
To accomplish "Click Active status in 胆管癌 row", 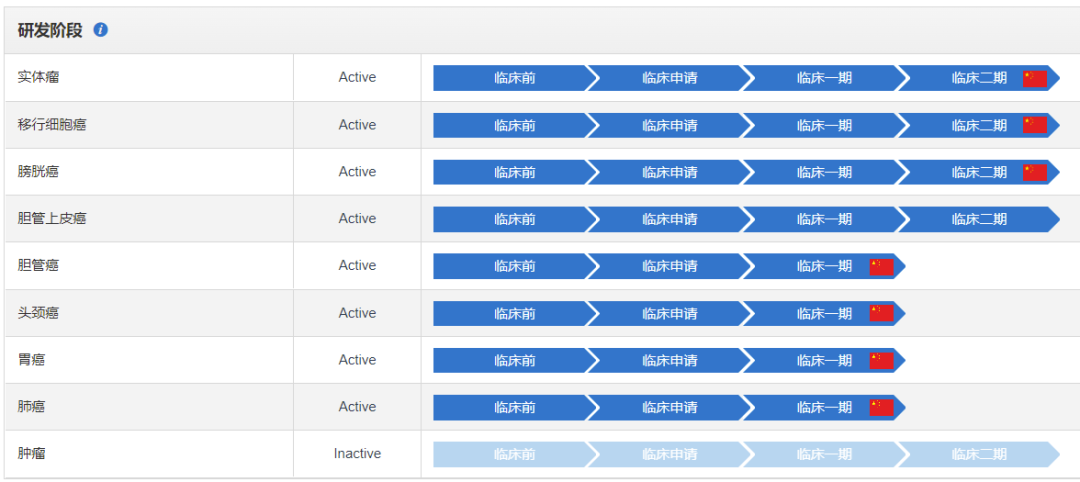I will 357,265.
